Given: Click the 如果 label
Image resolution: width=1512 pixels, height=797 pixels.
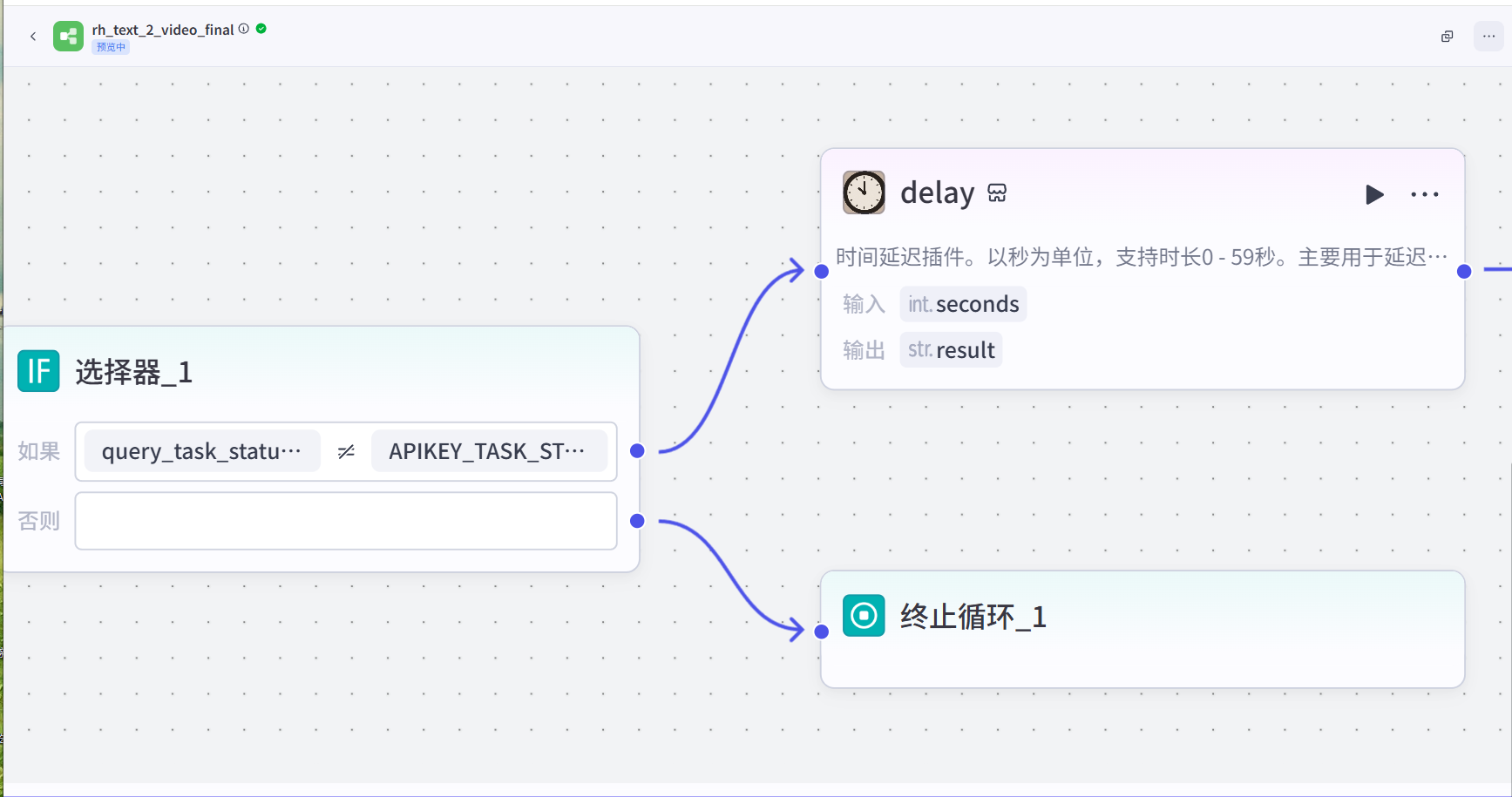Looking at the screenshot, I should (38, 451).
